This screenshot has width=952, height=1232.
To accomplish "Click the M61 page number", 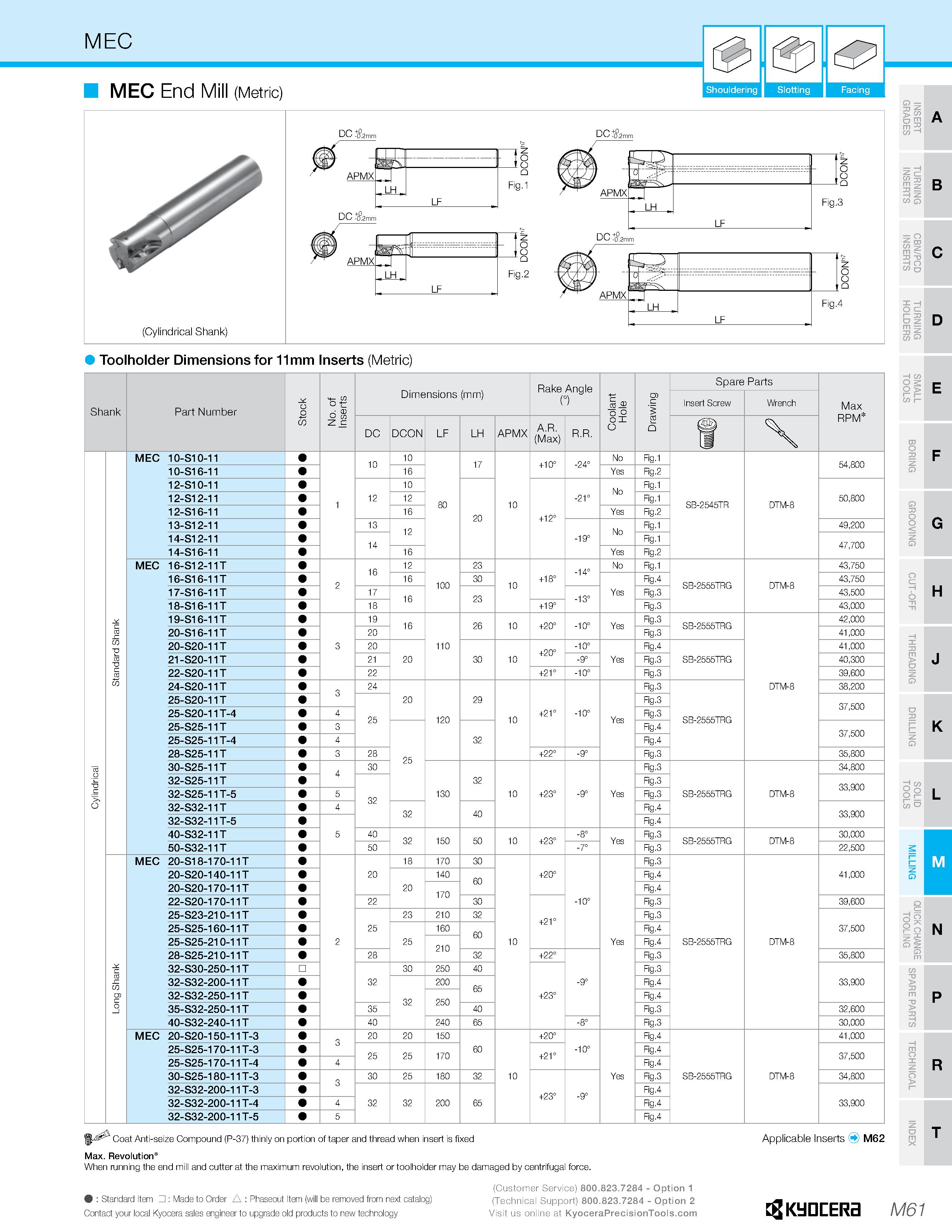I will [x=908, y=1209].
